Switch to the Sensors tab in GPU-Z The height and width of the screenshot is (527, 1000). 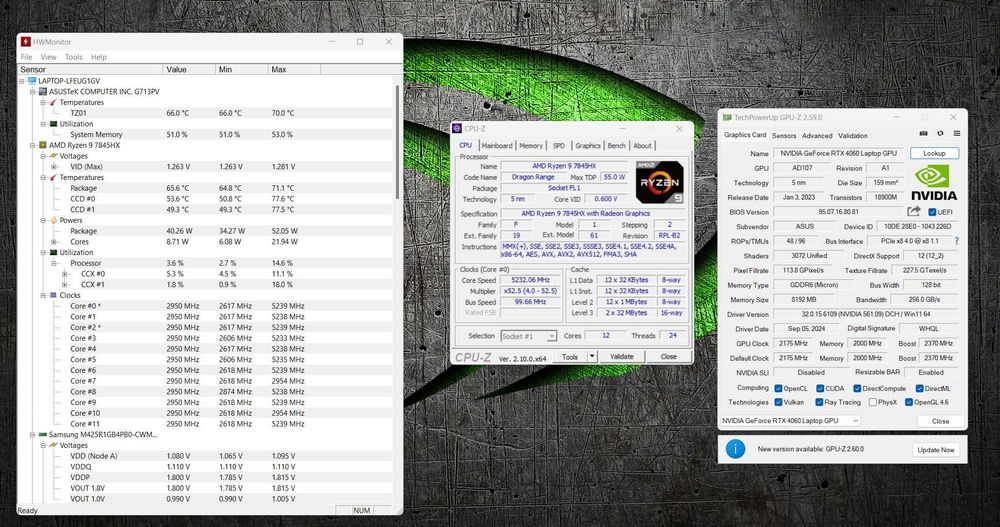(x=784, y=136)
